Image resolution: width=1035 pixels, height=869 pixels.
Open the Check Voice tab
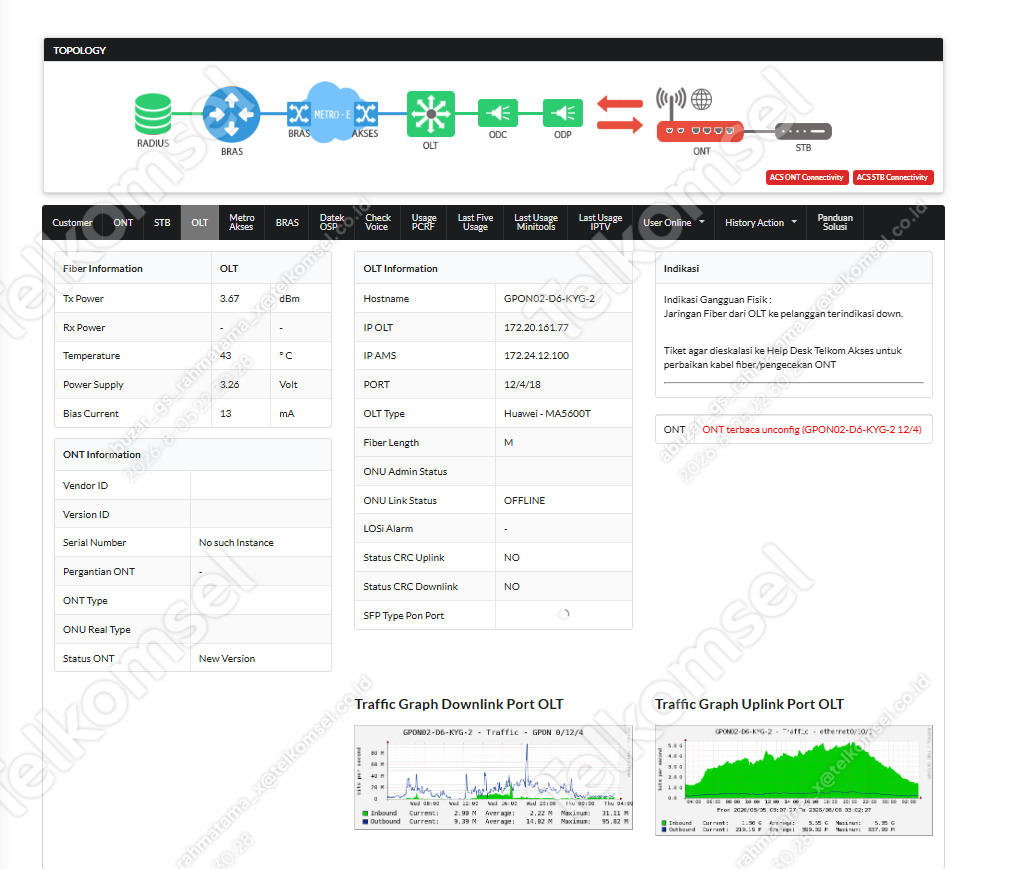[x=378, y=222]
